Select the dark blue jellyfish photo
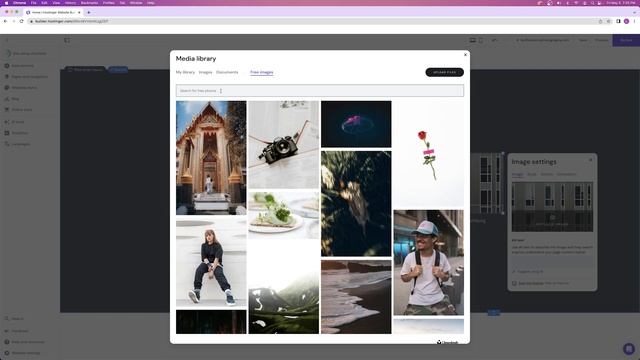This screenshot has height=360, width=640. pyautogui.click(x=356, y=124)
